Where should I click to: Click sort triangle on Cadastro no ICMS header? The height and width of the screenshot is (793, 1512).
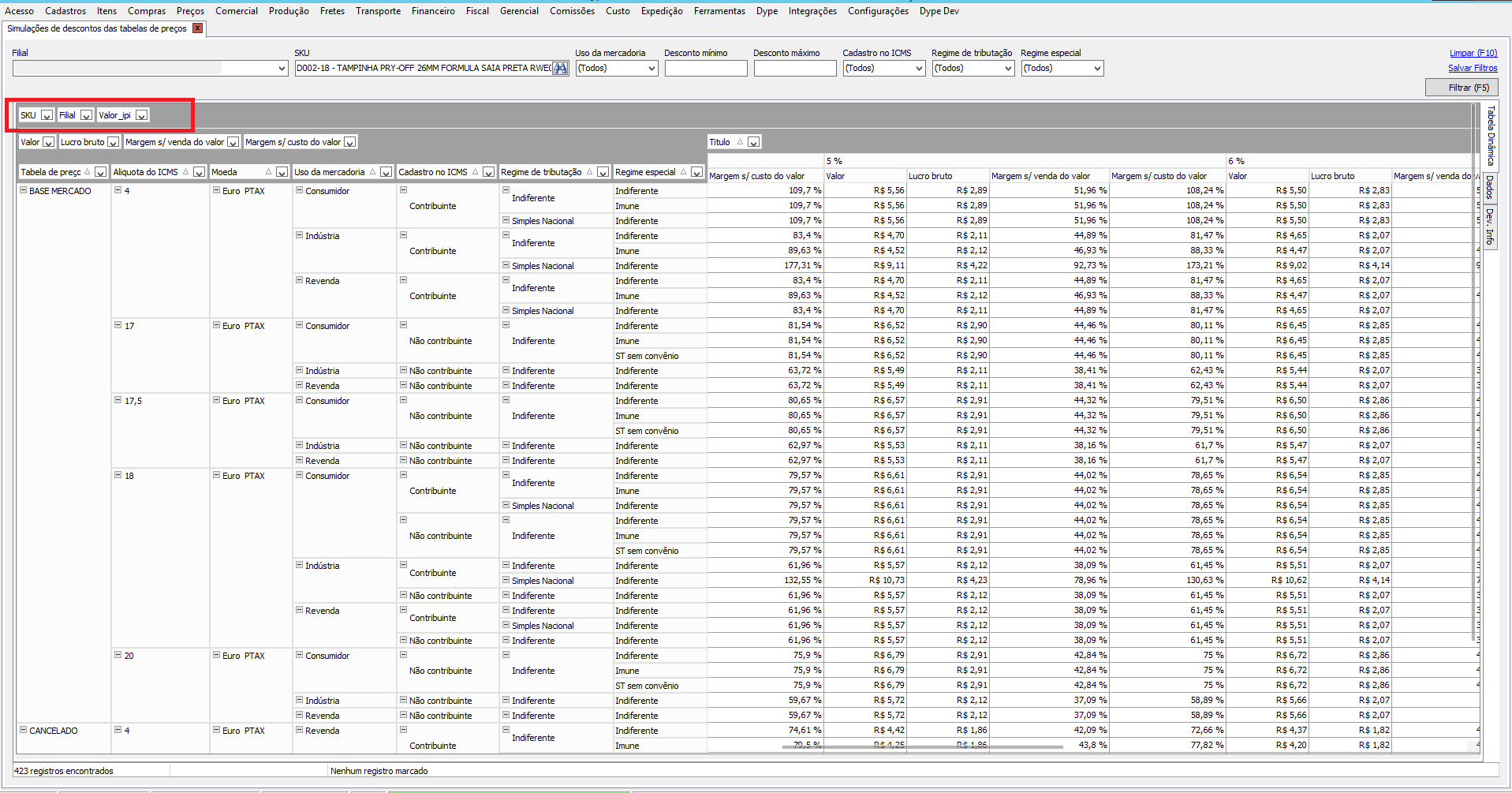(x=475, y=171)
